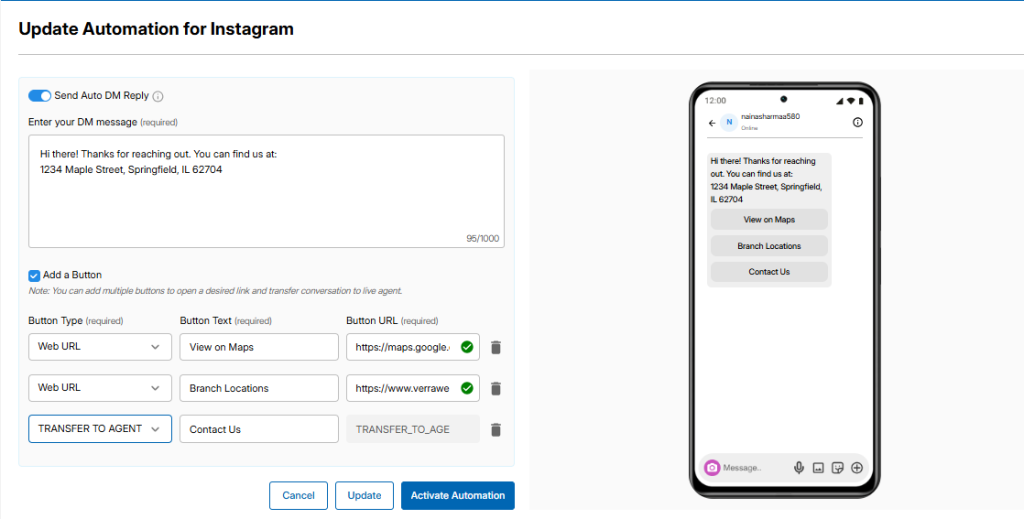Click inside the DM message text area
Screen dimensions: 1024x519
pos(266,191)
